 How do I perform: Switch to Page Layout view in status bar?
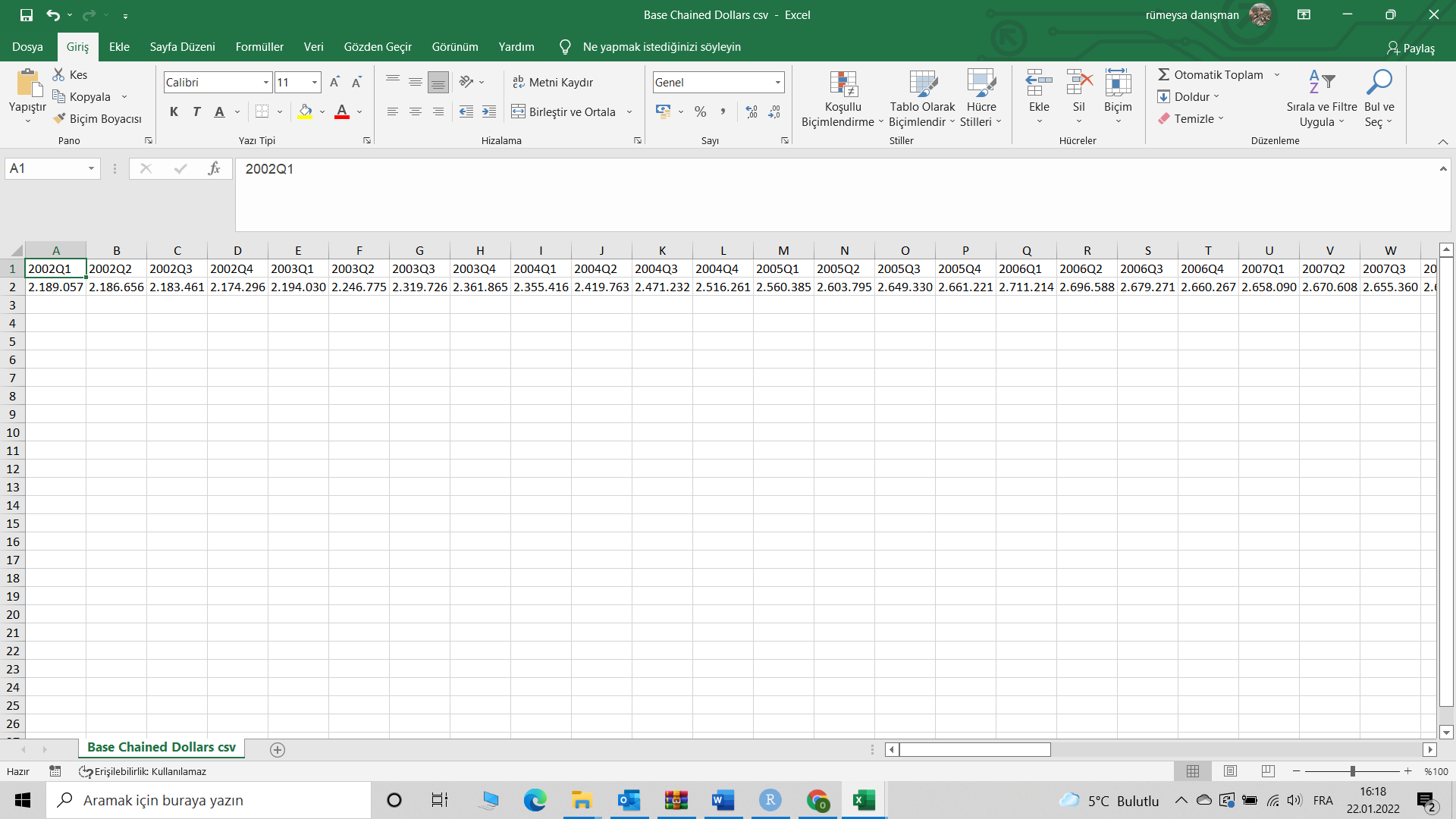(x=1230, y=771)
